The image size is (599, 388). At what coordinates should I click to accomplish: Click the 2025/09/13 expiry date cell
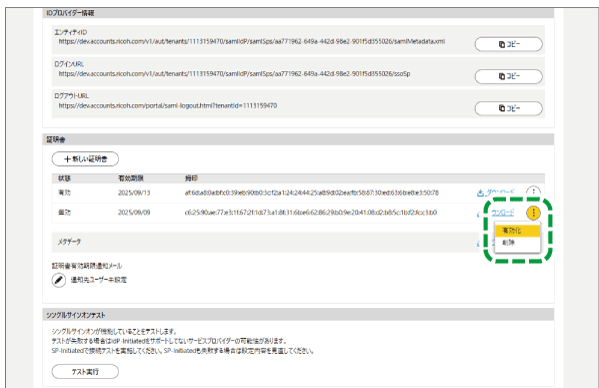(x=134, y=193)
